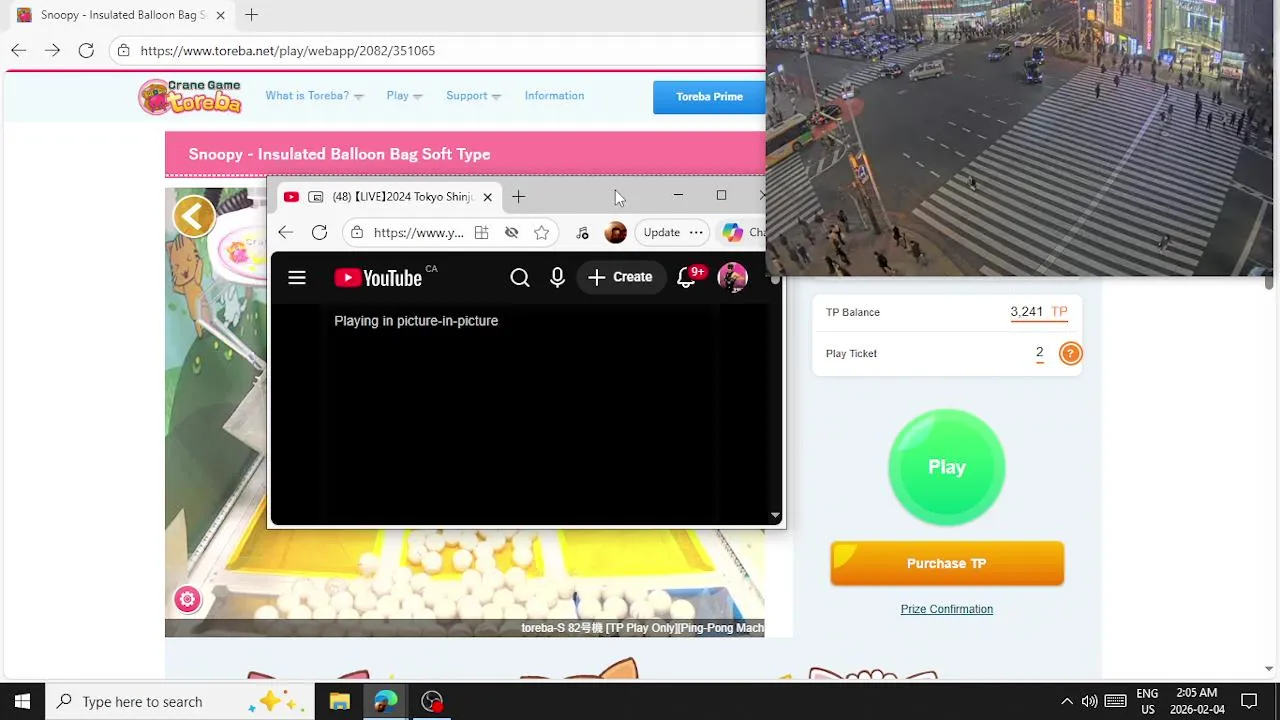Open the YouTube hamburger guide menu
Image resolution: width=1280 pixels, height=720 pixels.
tap(297, 278)
